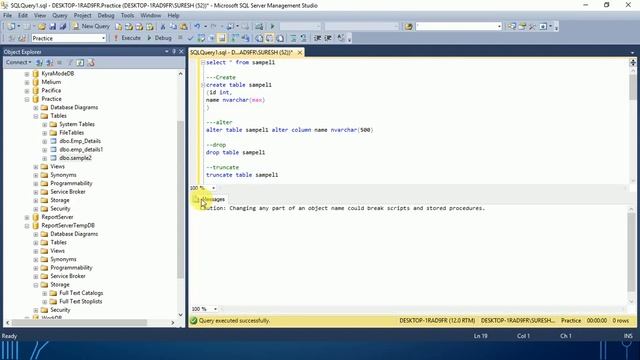
Task: Collapse the ReportServerTempDB database node
Action: [27, 226]
